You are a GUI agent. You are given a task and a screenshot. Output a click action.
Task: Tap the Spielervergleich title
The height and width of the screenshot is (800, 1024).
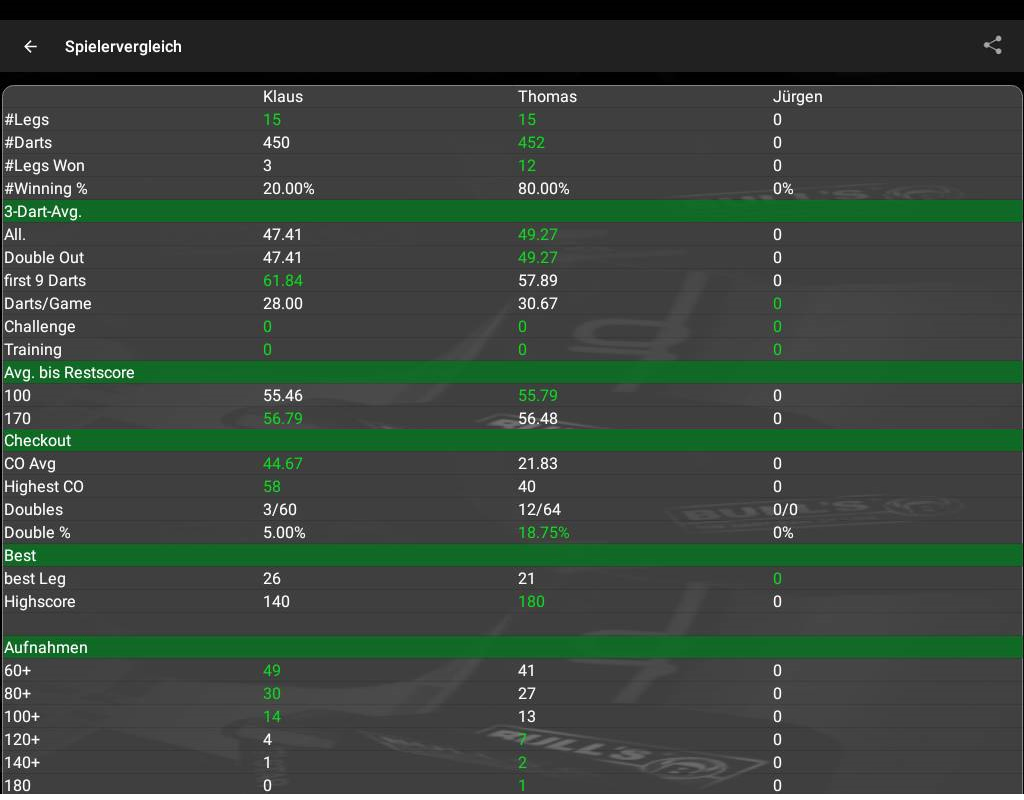coord(123,46)
